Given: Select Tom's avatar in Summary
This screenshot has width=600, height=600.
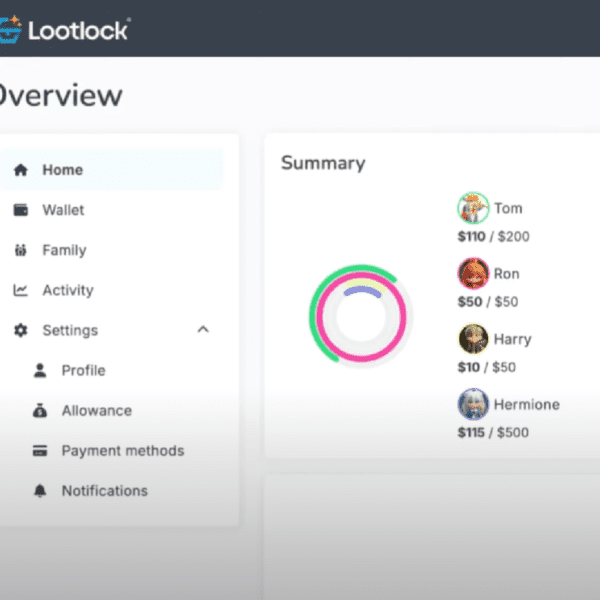Looking at the screenshot, I should pos(473,208).
